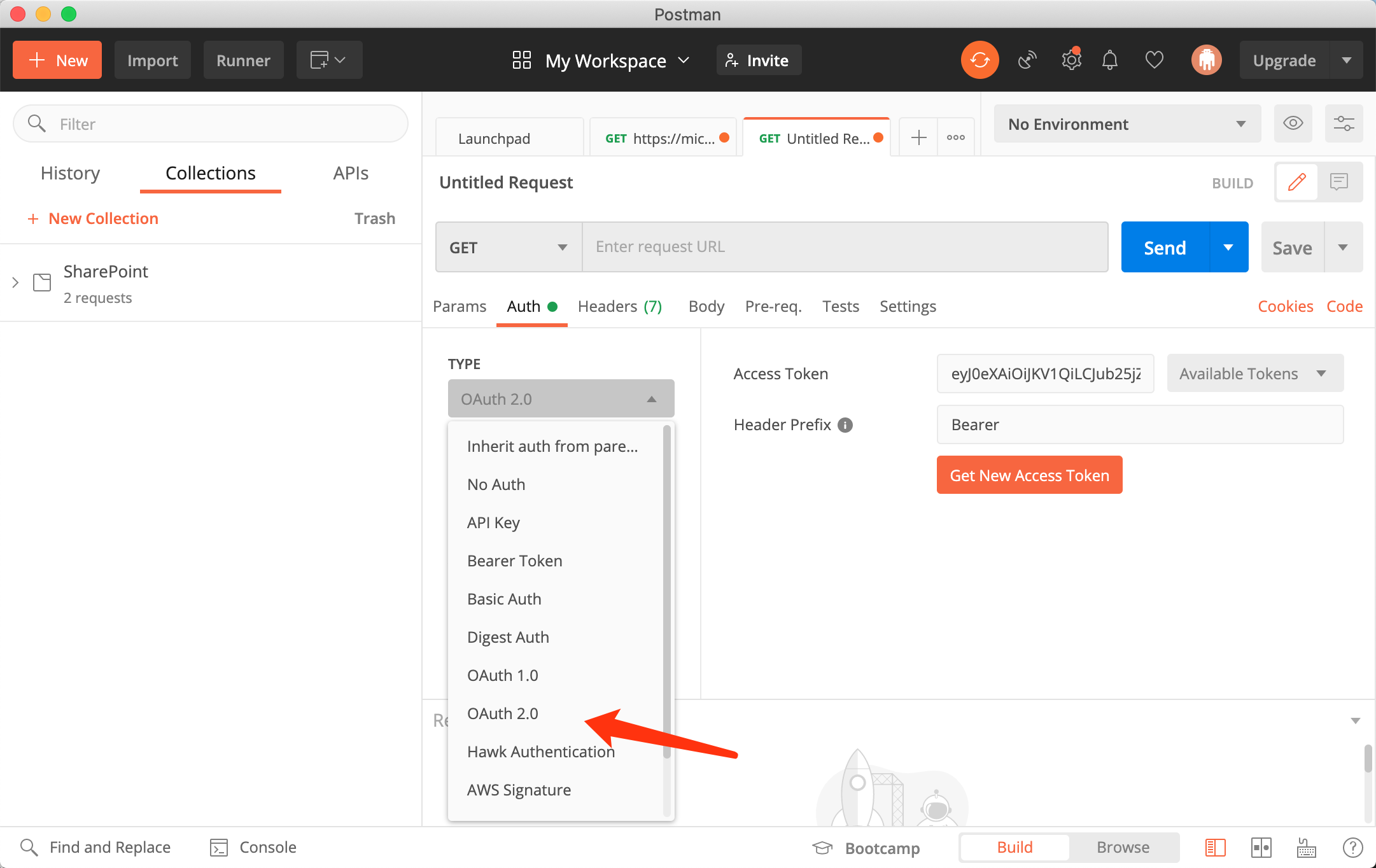Collapse the response panel arrow
The image size is (1376, 868).
(x=1356, y=720)
